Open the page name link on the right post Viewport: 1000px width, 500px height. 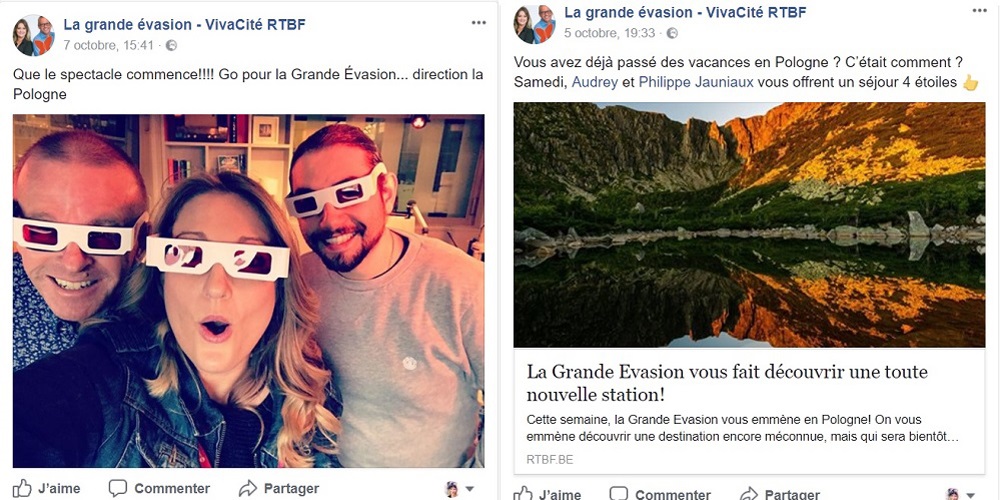[686, 12]
